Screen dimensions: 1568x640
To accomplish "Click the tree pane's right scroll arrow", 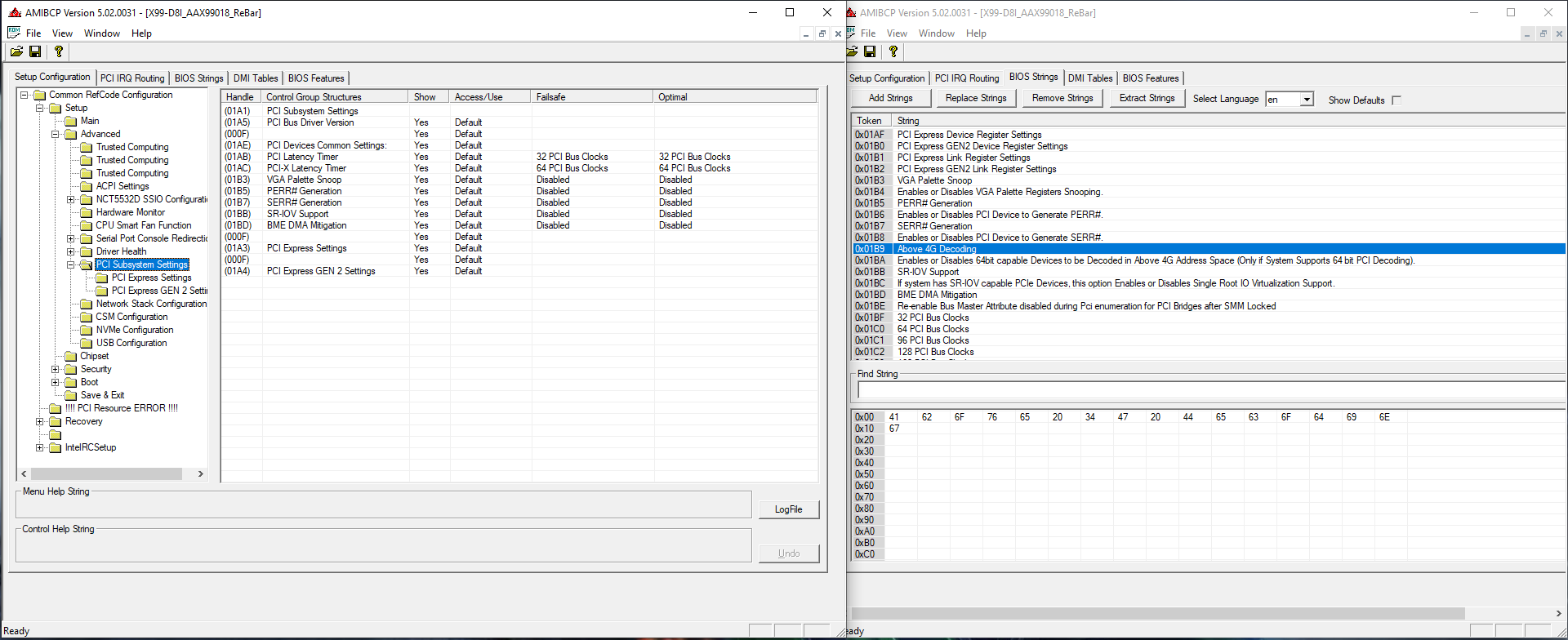I will coord(201,473).
